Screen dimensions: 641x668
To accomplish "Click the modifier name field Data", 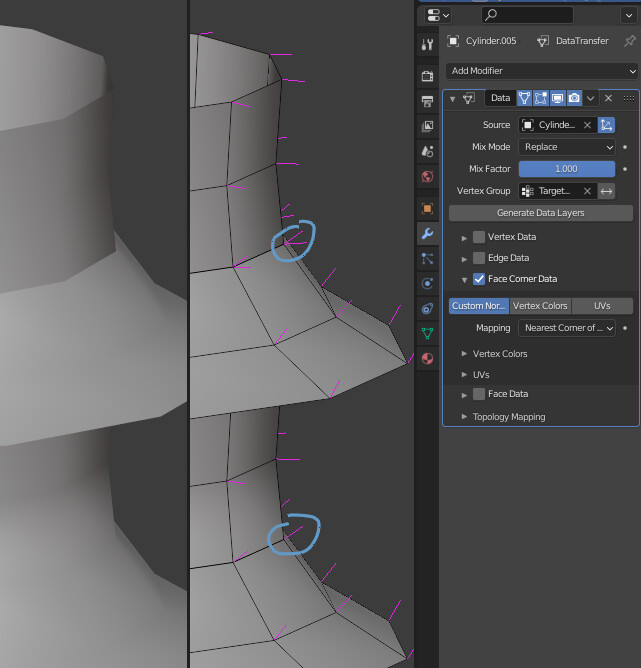I will [x=500, y=98].
